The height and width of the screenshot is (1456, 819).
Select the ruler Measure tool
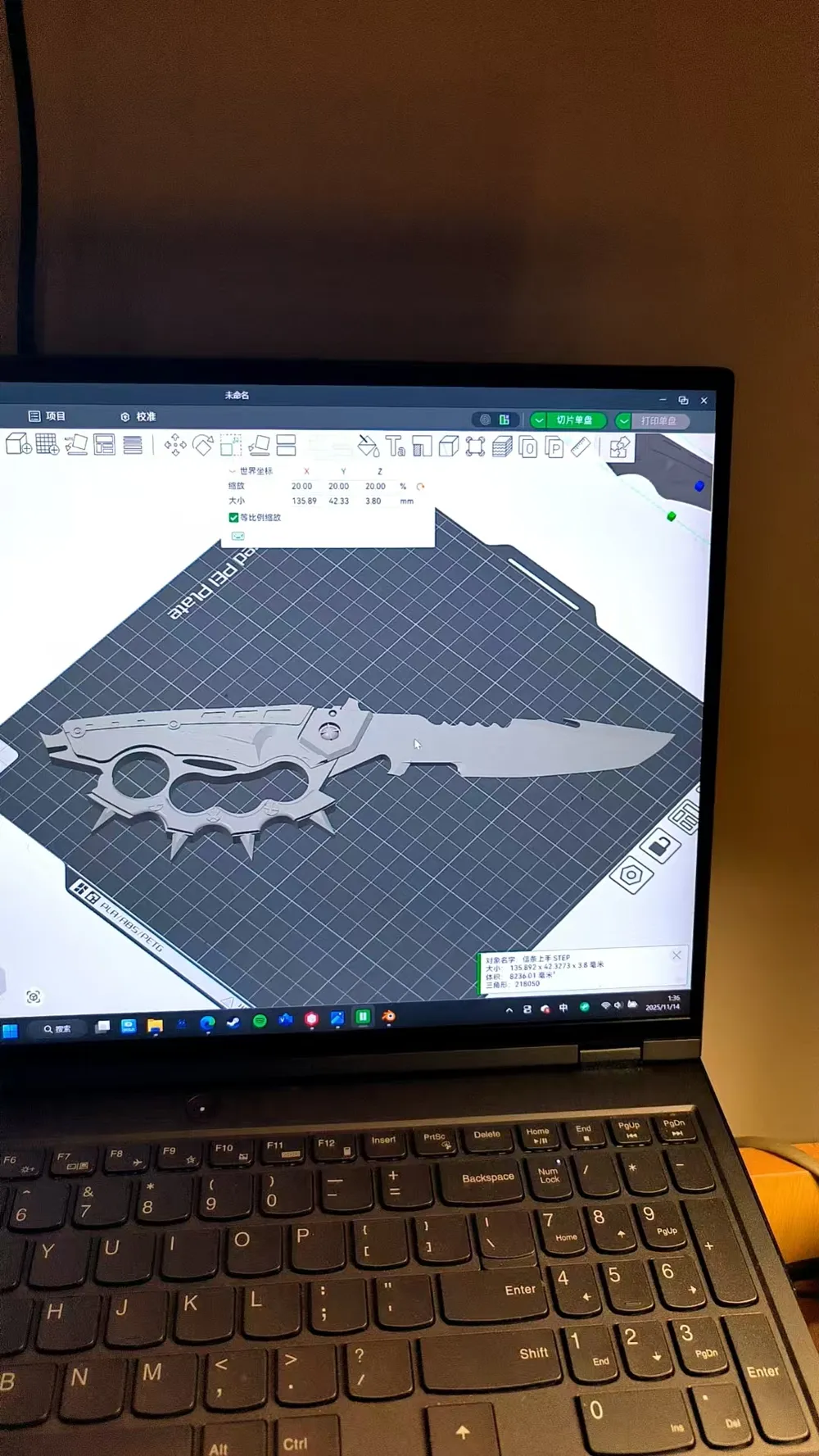coord(580,447)
